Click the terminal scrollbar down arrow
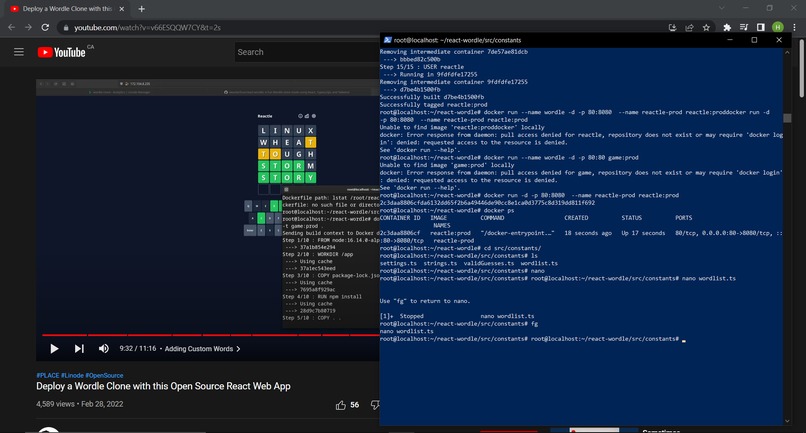The height and width of the screenshot is (433, 806). [787, 421]
